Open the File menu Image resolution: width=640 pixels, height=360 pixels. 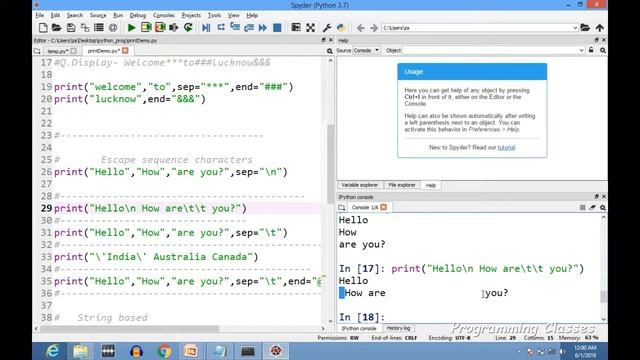point(40,15)
